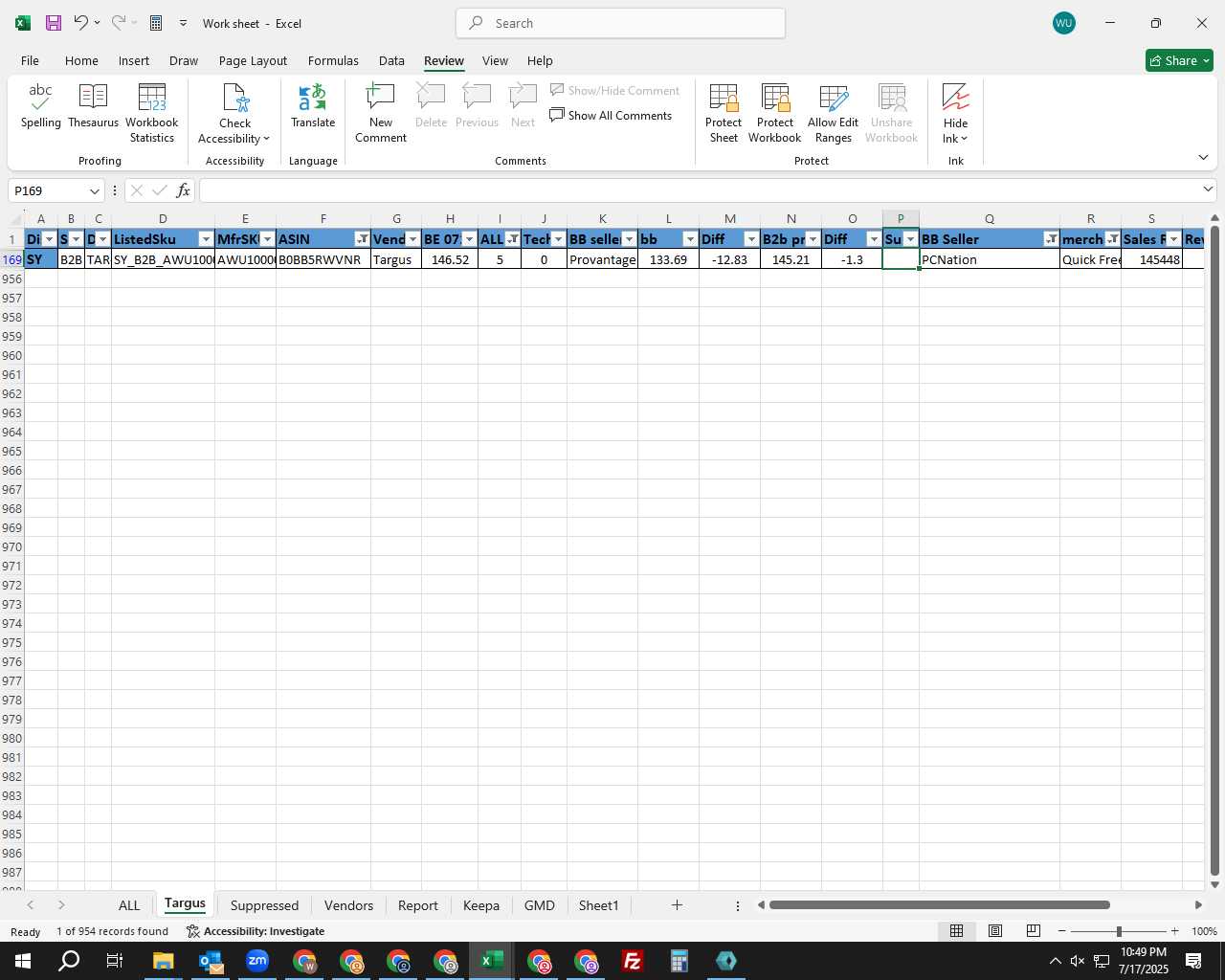
Task: Open the Thesaurus tool
Action: pyautogui.click(x=93, y=106)
